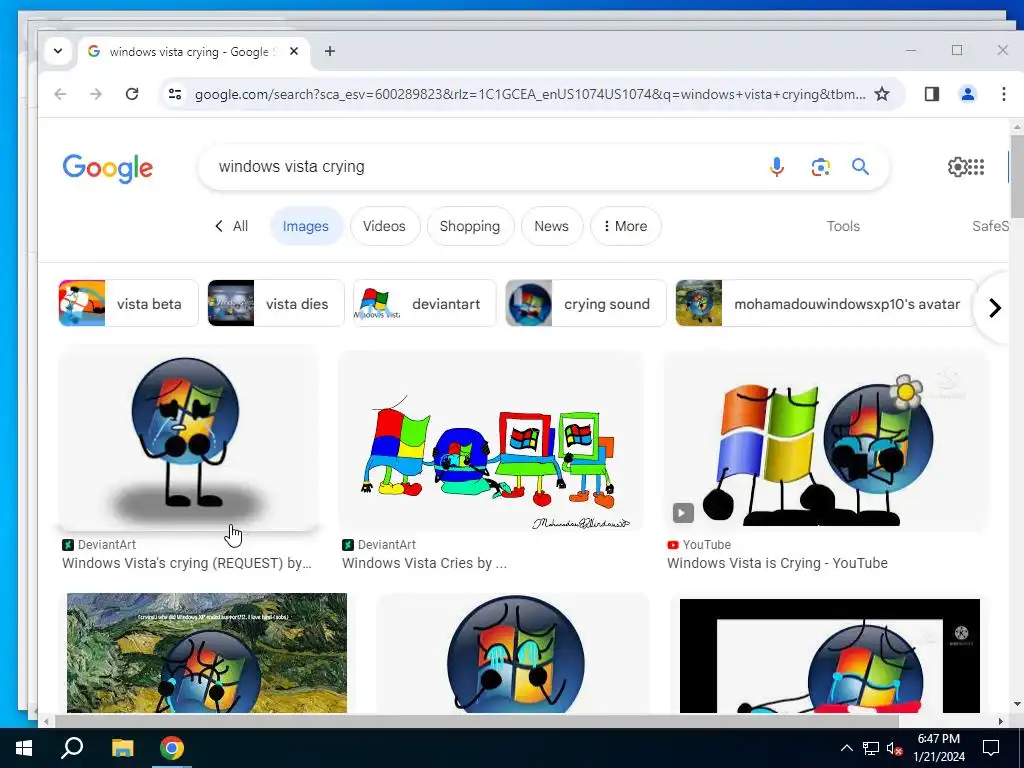Open second-row middle Vista orb thumbnail on gray
The width and height of the screenshot is (1024, 768).
(x=513, y=652)
